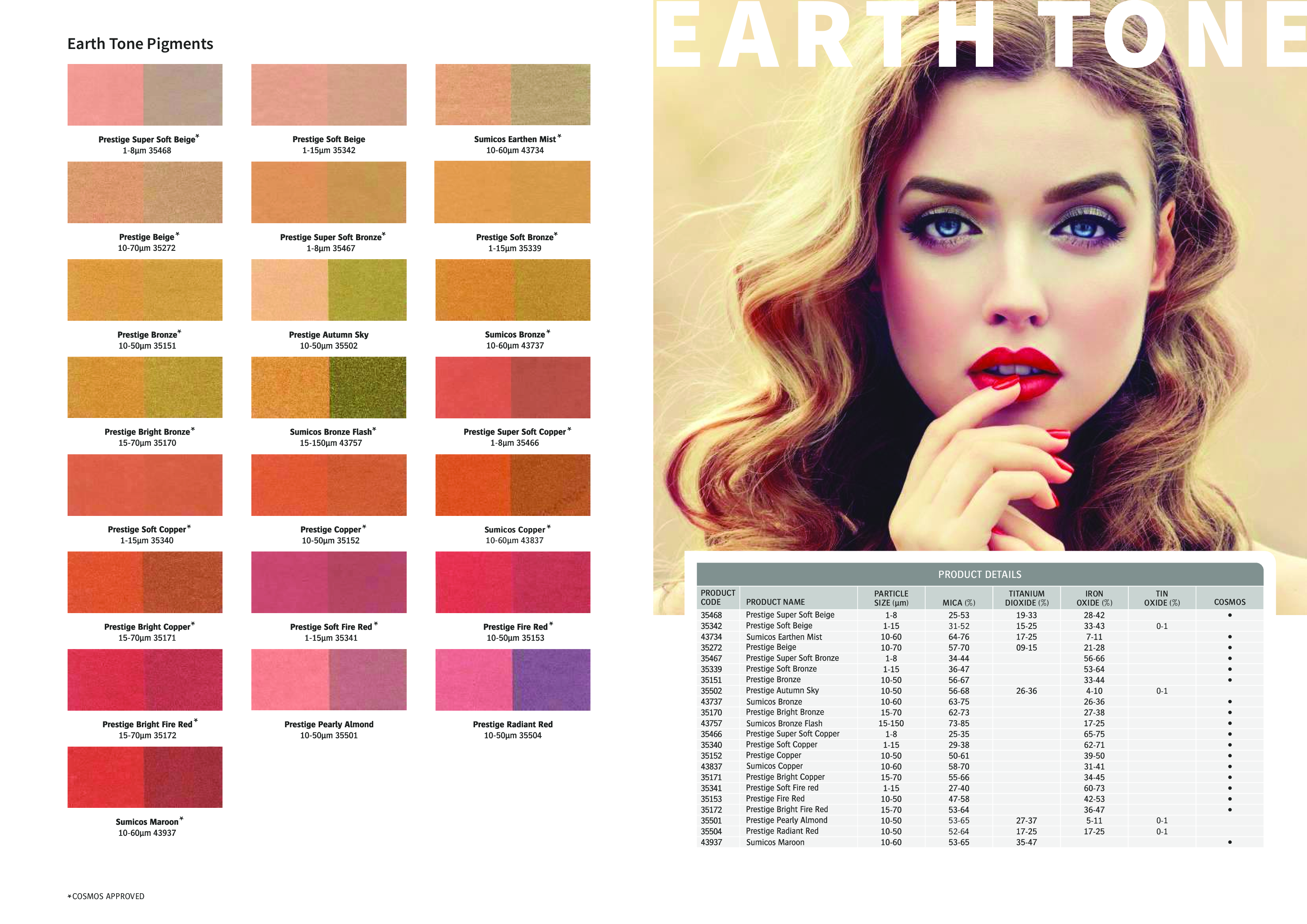Click the Sumicos Copper 43837 swatch

point(513,485)
